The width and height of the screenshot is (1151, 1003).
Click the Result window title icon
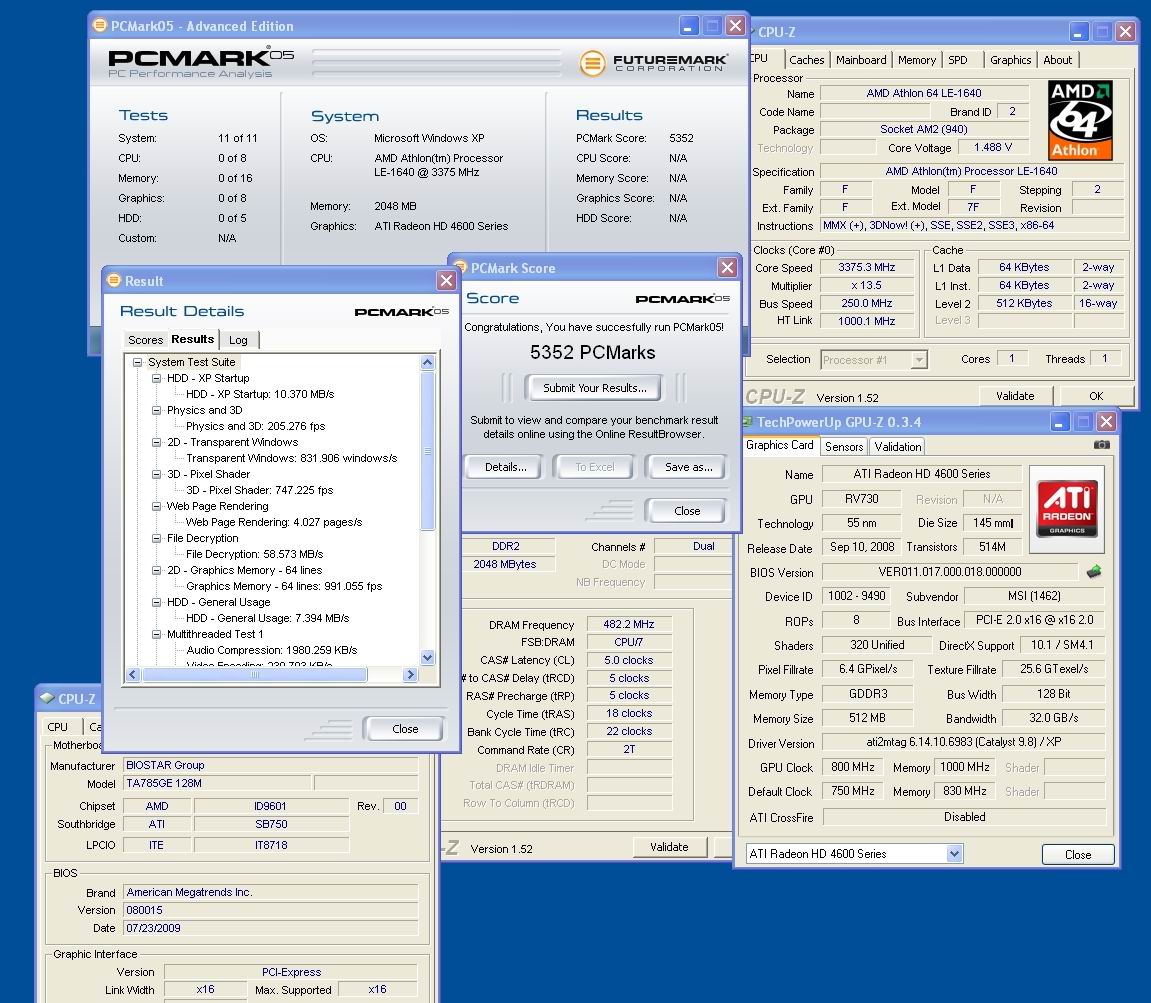(x=114, y=280)
